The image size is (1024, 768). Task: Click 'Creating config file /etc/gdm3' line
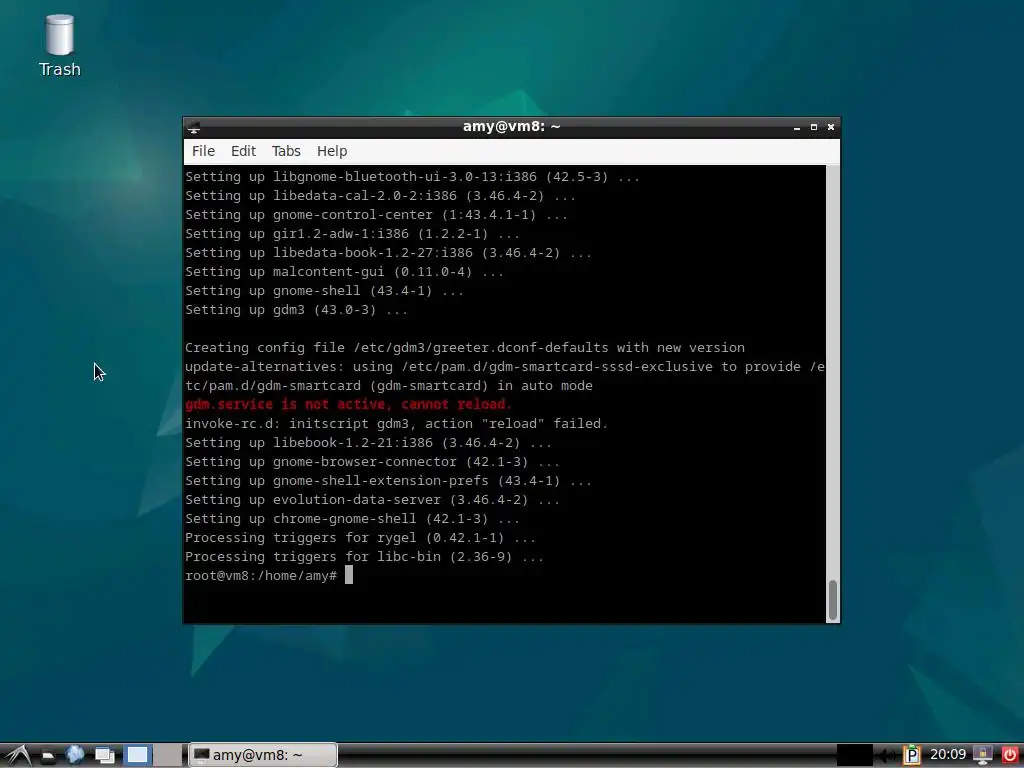click(464, 347)
